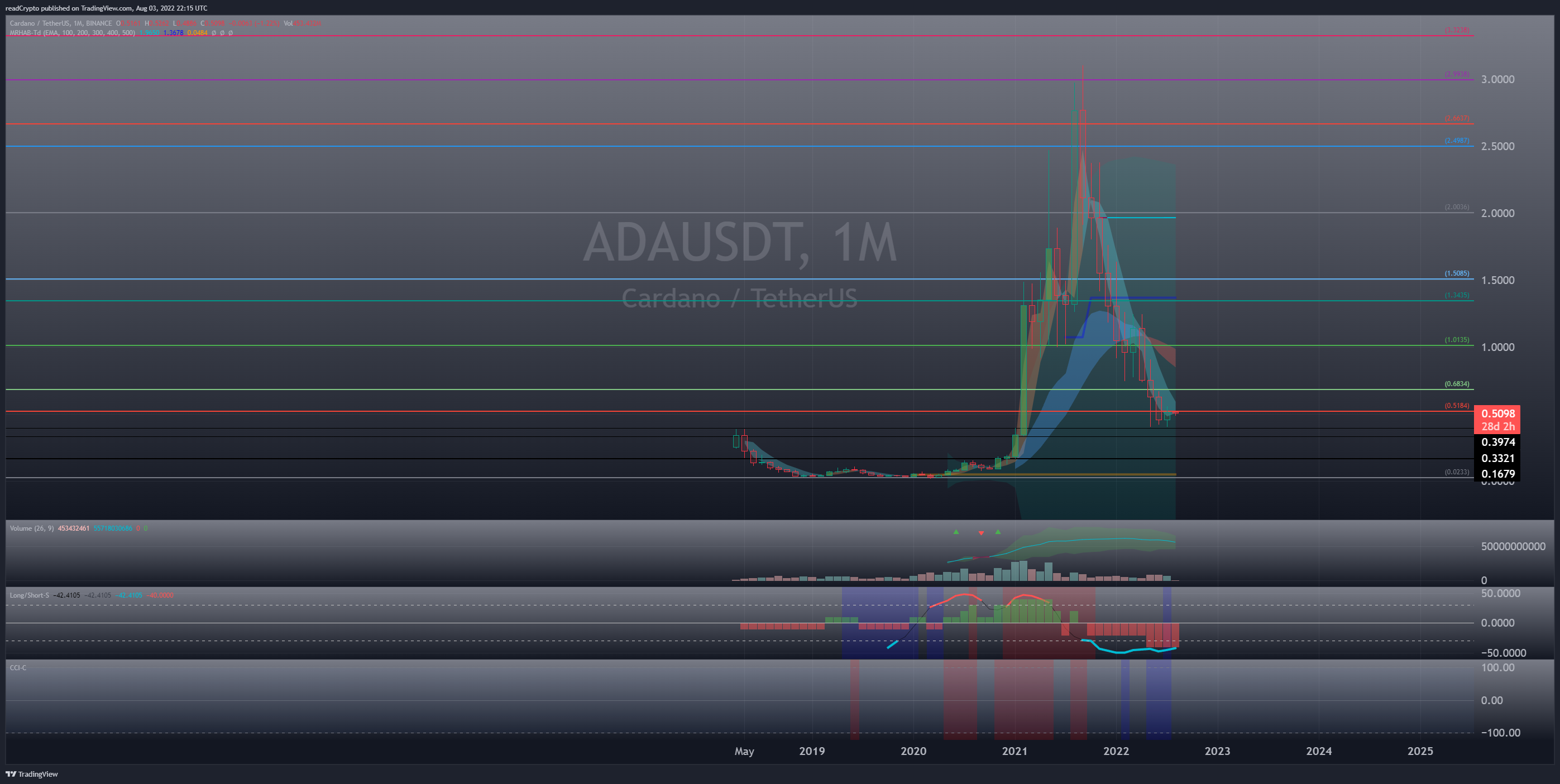The image size is (1560, 784).
Task: Click the 50000000000 volume axis value
Action: [x=1513, y=546]
